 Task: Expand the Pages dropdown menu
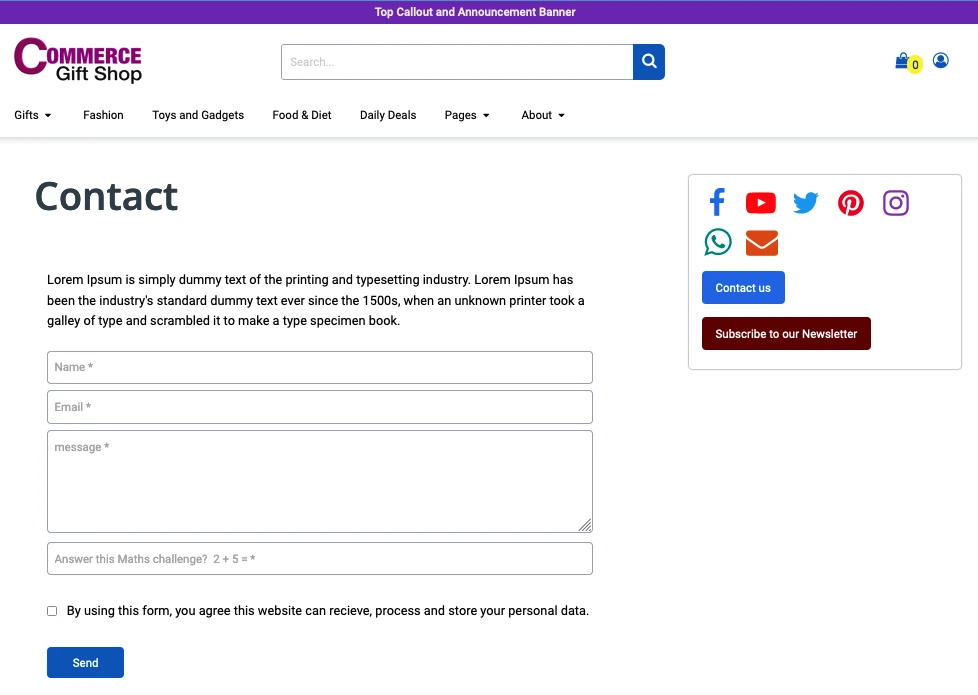point(467,115)
